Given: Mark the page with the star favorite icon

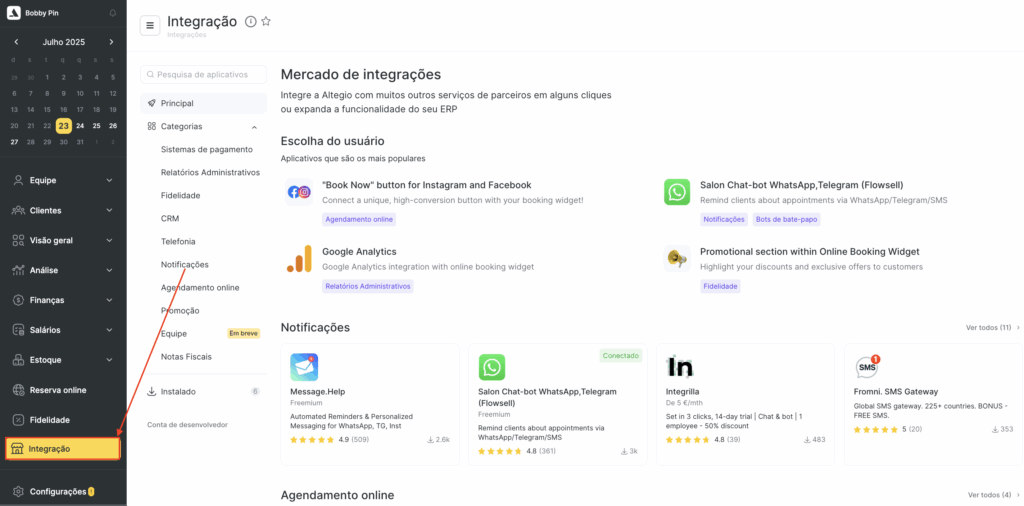Looking at the screenshot, I should tap(266, 22).
